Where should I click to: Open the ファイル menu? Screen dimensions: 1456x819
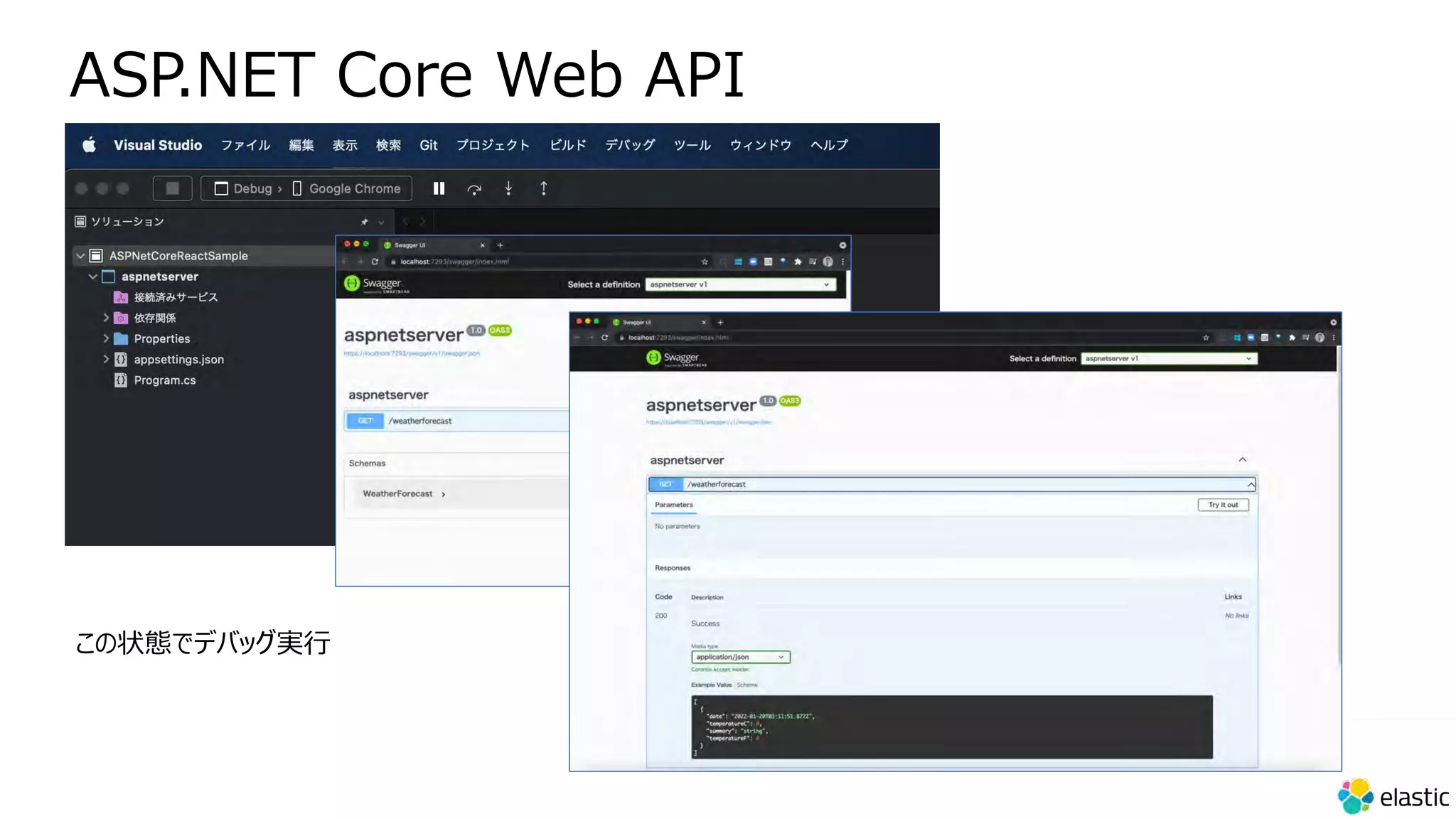pos(245,145)
